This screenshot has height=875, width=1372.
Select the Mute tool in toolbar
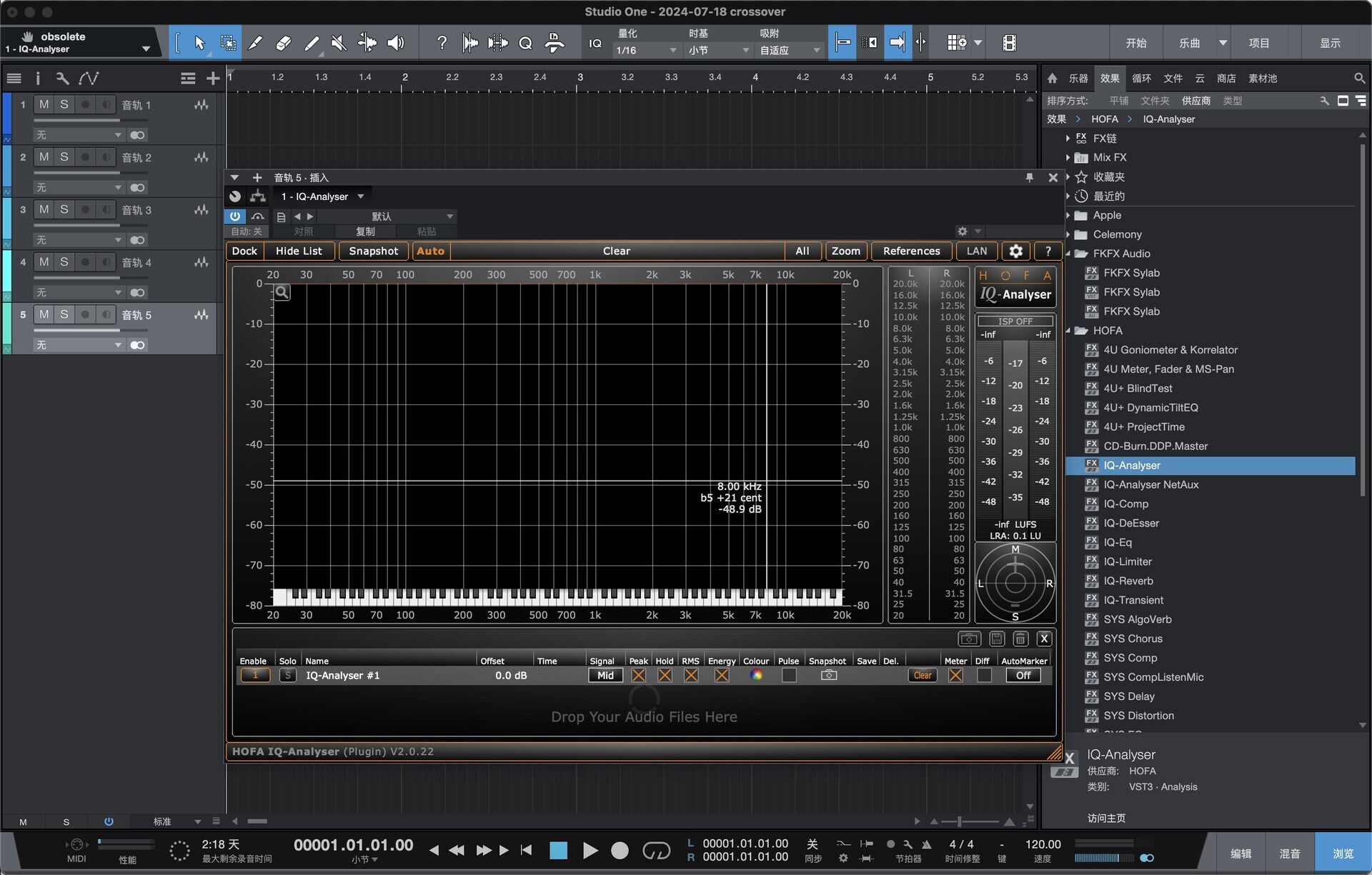(339, 44)
